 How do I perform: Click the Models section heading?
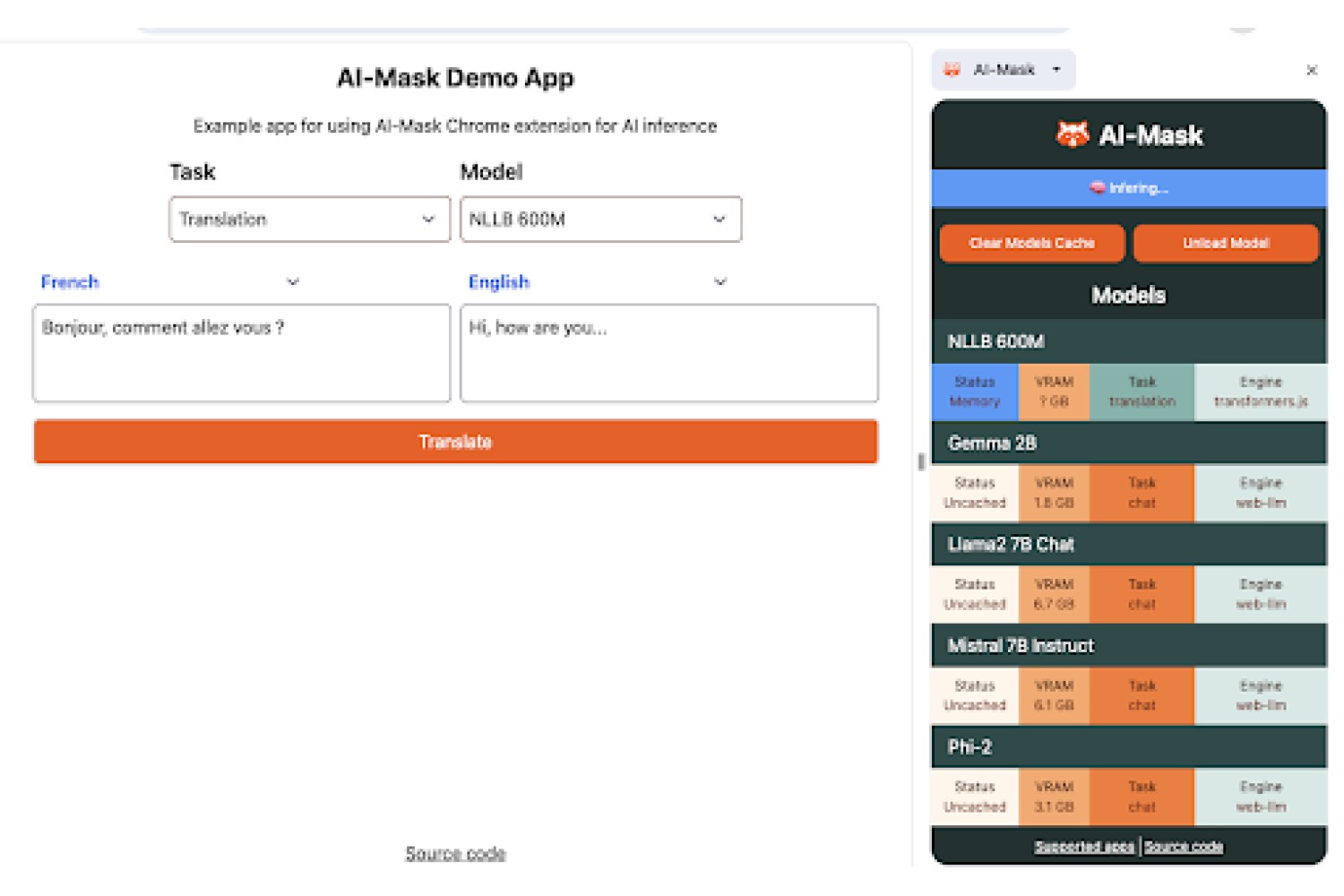click(1129, 295)
